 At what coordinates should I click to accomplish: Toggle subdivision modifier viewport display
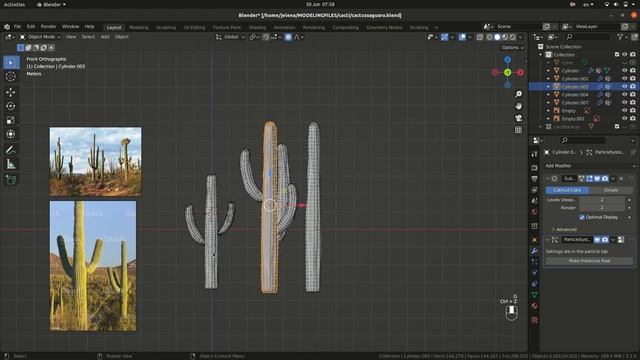point(597,179)
